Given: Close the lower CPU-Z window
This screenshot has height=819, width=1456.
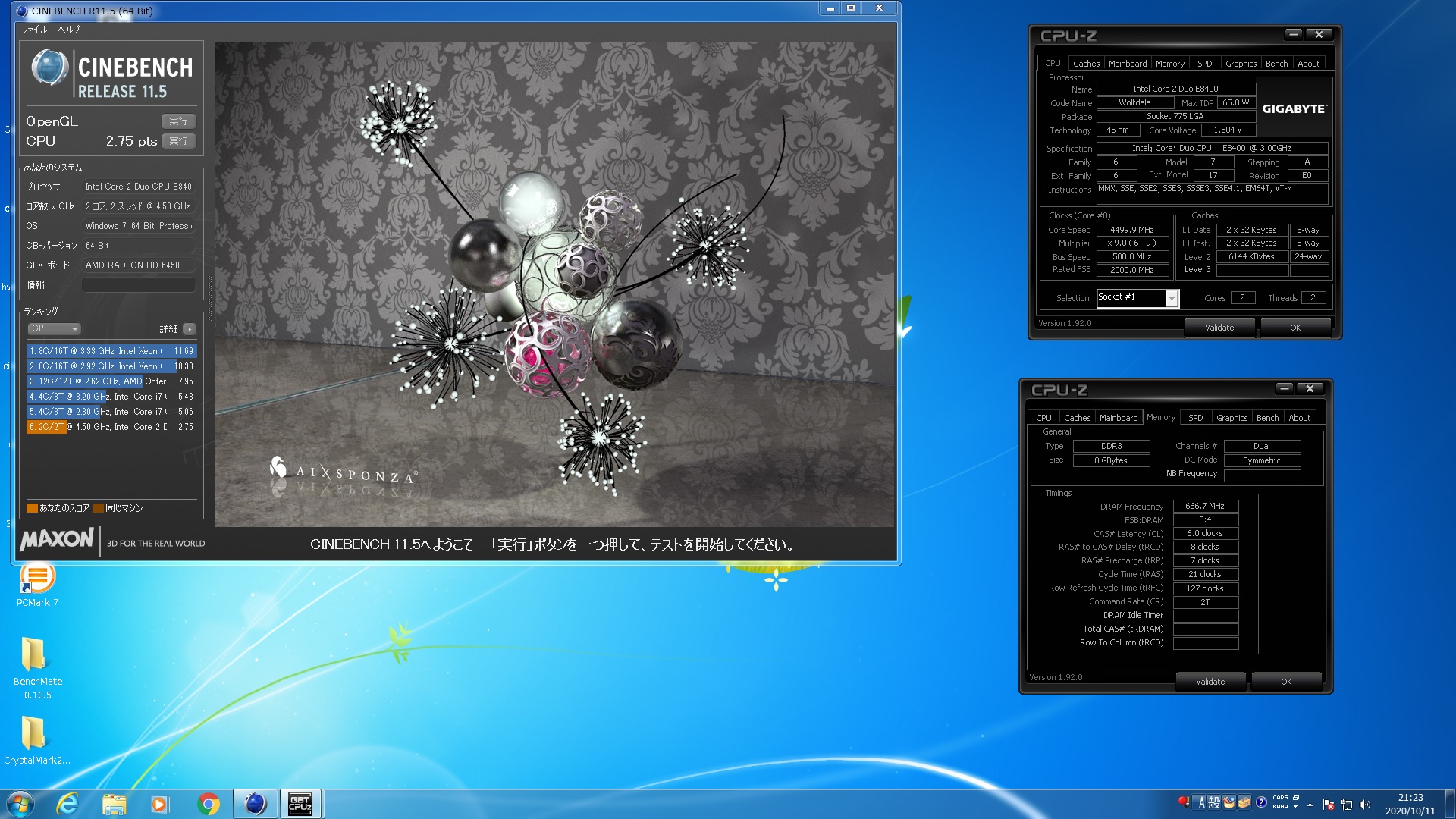Looking at the screenshot, I should [1310, 388].
